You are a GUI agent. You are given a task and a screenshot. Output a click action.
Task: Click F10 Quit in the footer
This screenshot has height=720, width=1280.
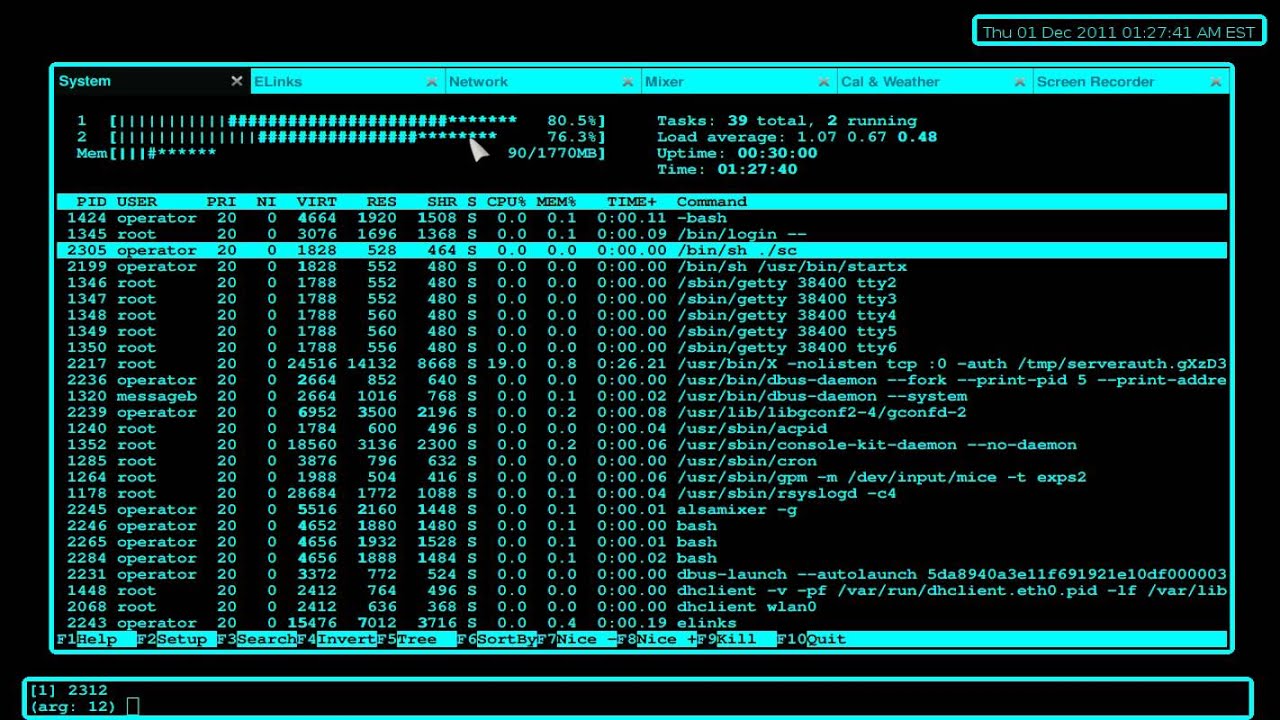[812, 639]
